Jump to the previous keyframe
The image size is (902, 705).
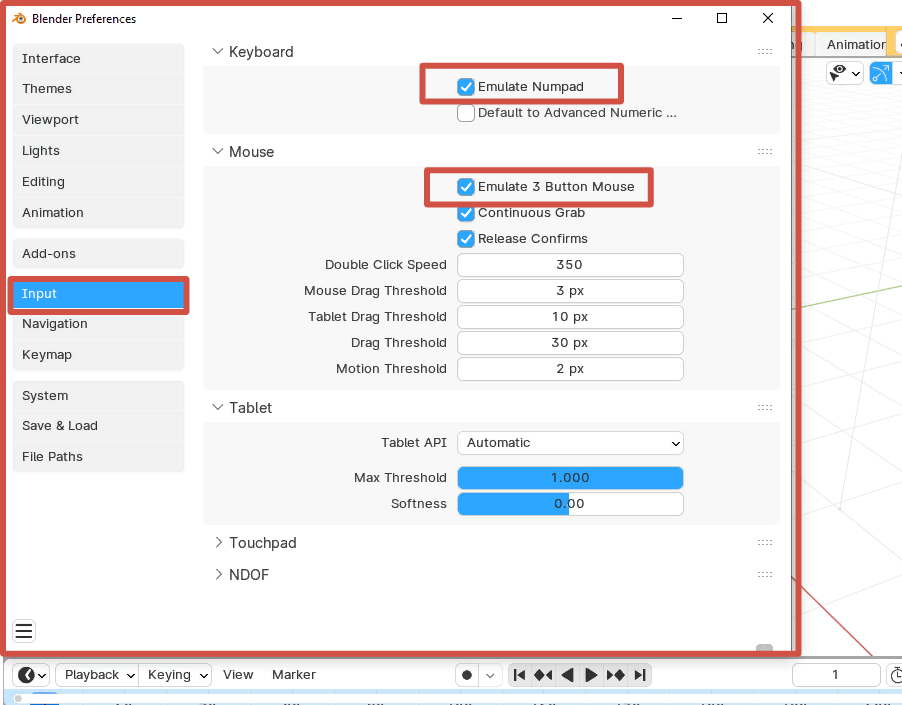(543, 675)
